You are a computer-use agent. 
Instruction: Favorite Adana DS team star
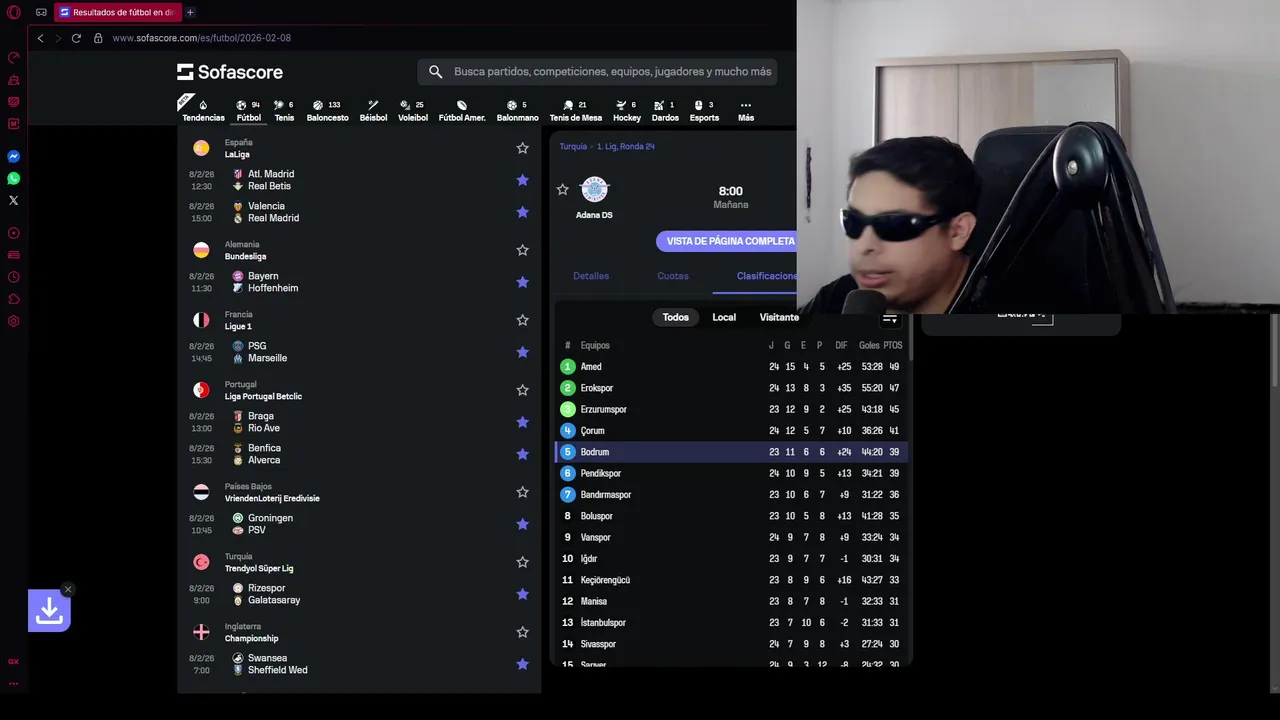(562, 189)
